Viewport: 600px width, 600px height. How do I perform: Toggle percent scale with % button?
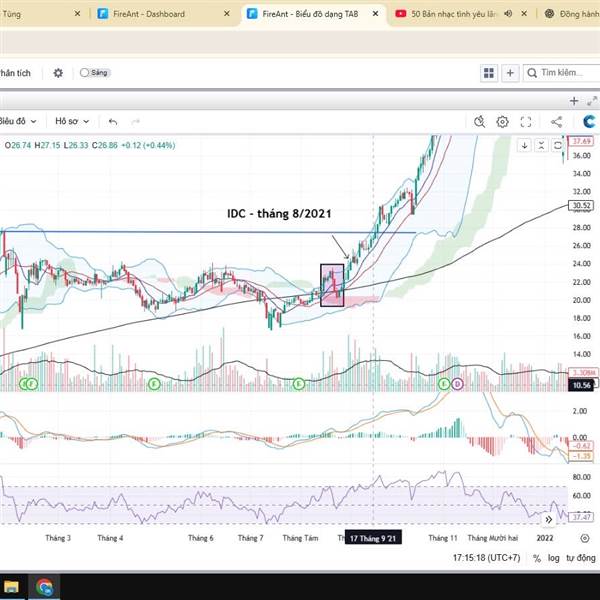pos(536,558)
